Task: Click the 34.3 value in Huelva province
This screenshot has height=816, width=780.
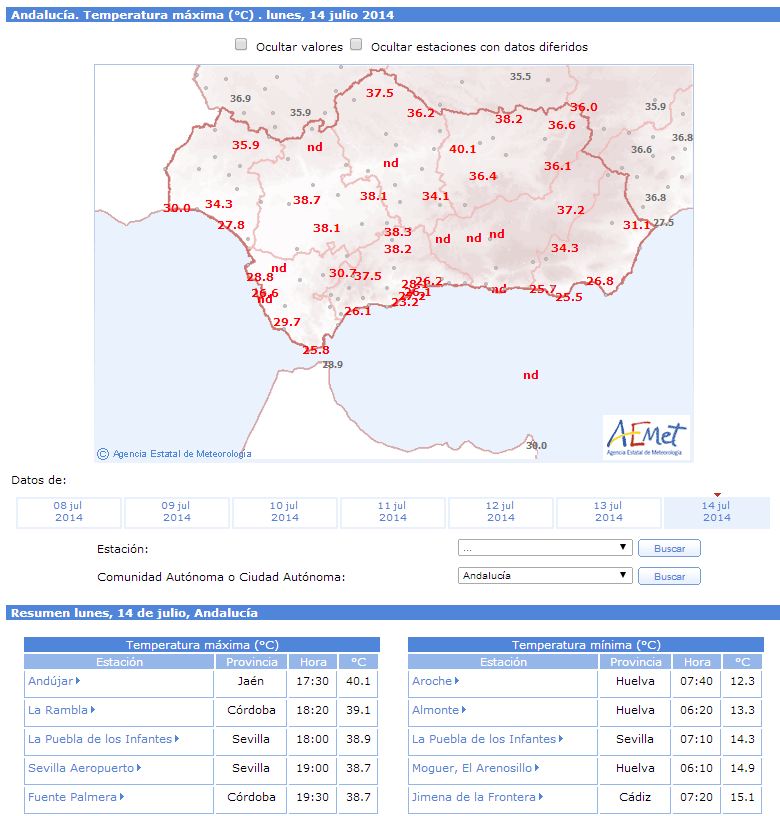Action: pos(219,204)
